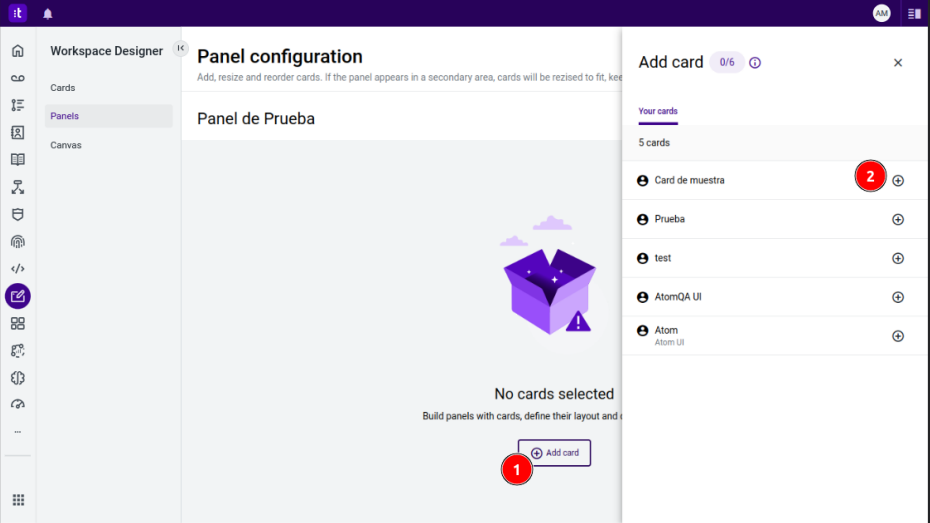The image size is (930, 523).
Task: Select the active Workspace Designer edit icon
Action: (x=17, y=296)
